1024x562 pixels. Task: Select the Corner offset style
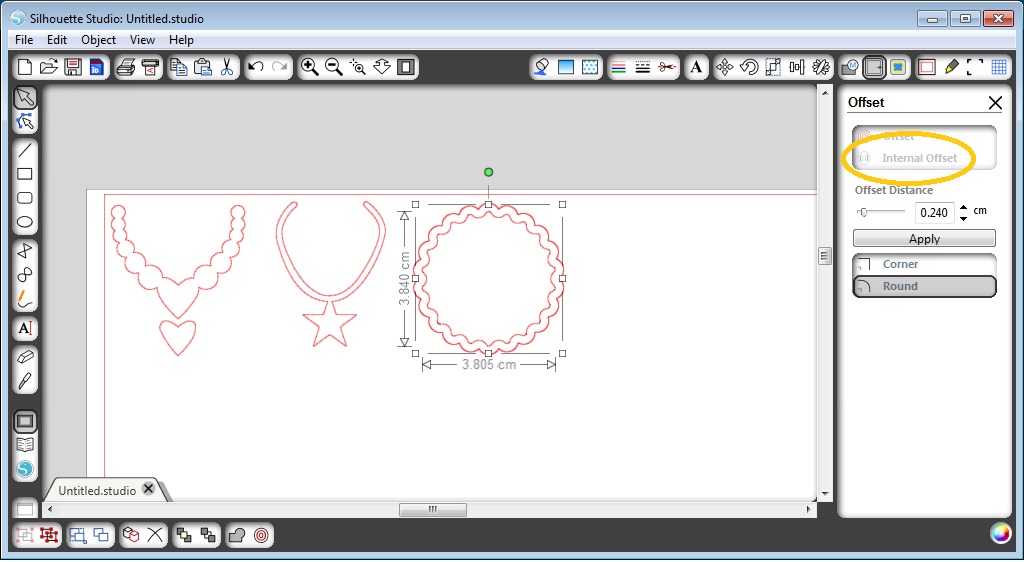coord(924,264)
